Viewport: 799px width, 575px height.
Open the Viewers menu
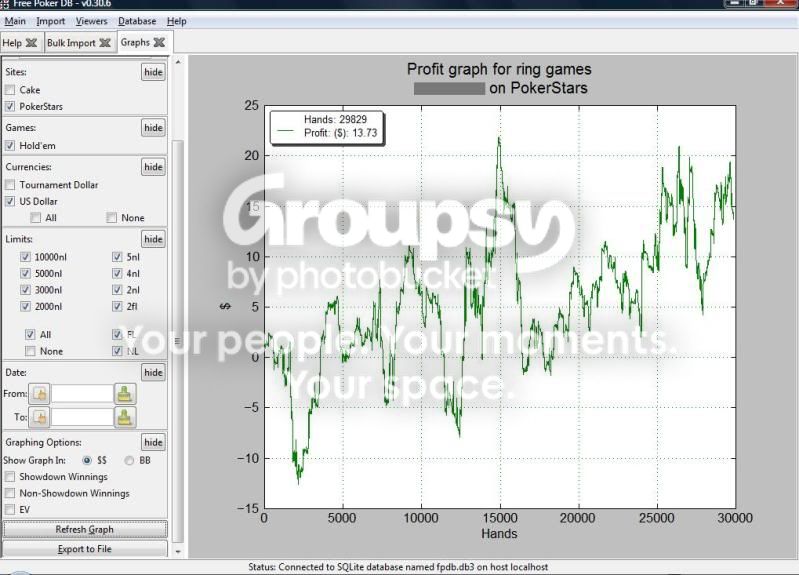(x=92, y=21)
